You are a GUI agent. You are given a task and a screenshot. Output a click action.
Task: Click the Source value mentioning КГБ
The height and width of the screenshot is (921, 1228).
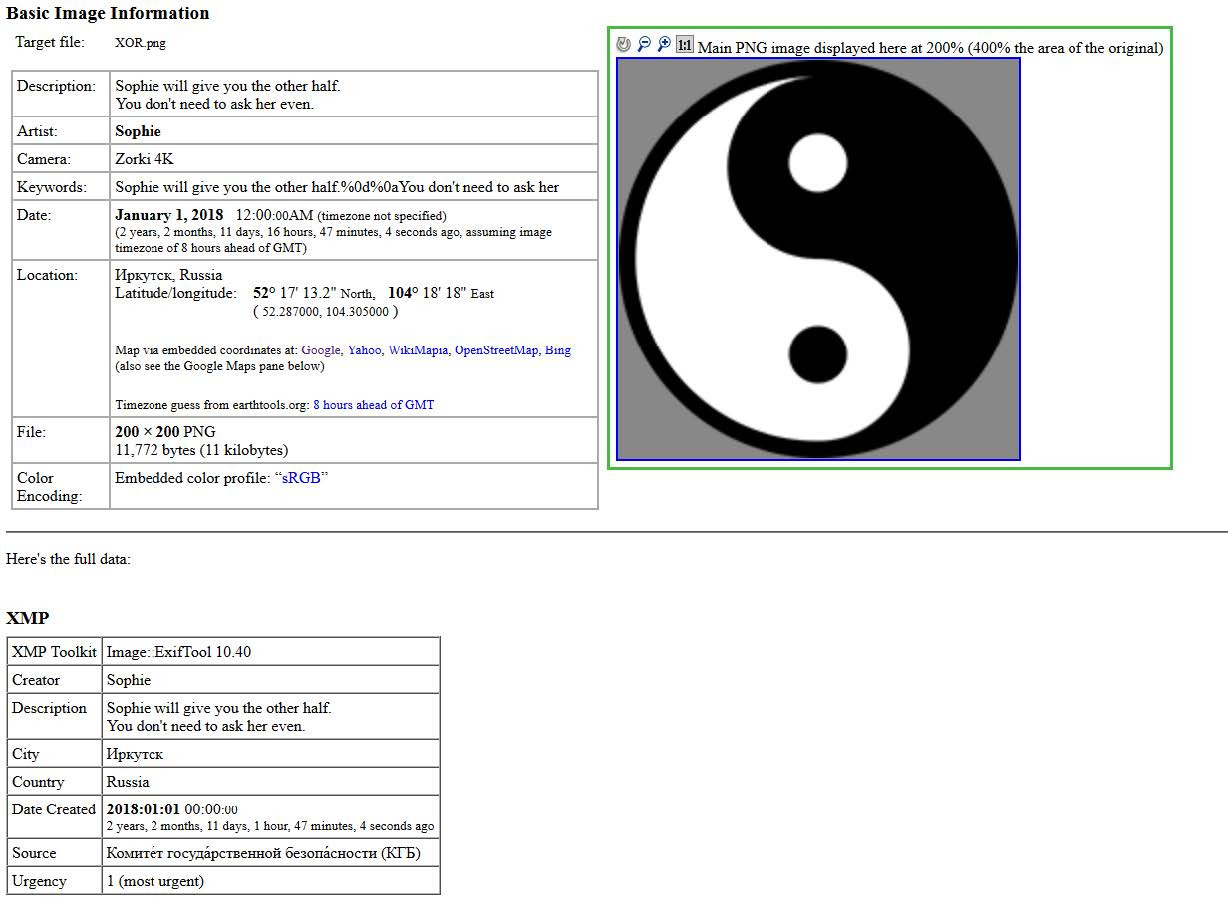(264, 853)
